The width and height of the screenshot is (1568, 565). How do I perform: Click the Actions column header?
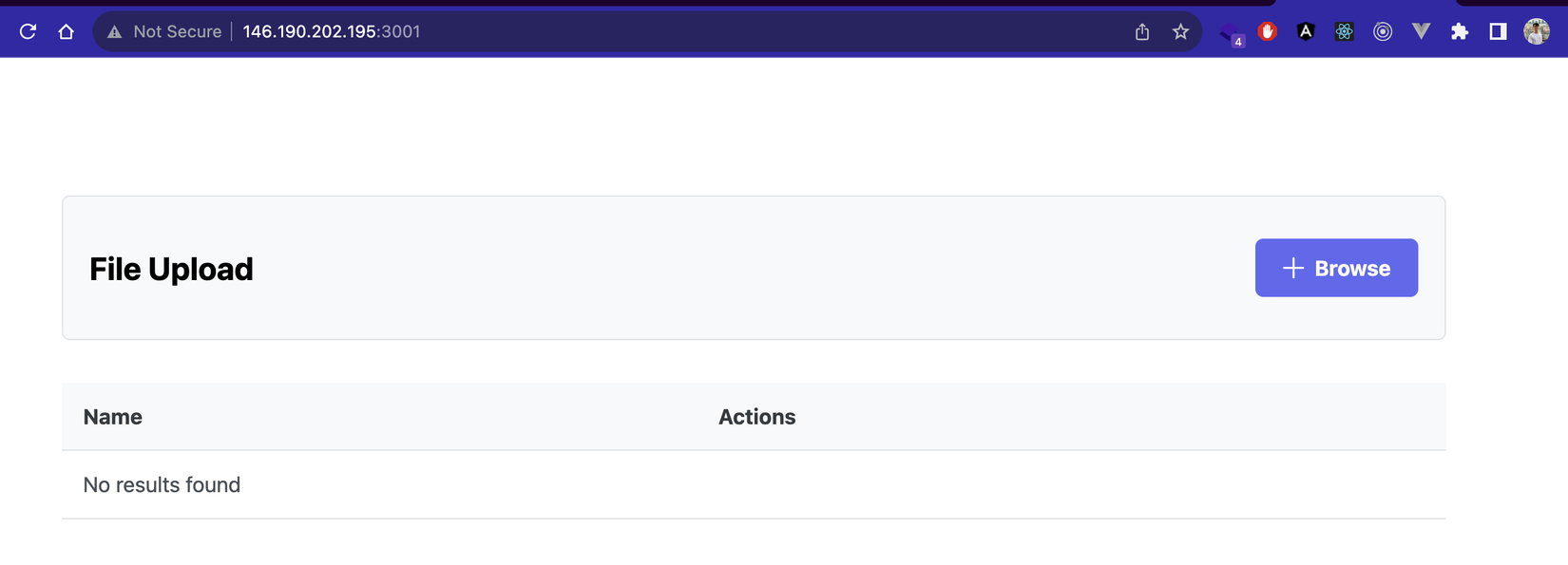(756, 417)
